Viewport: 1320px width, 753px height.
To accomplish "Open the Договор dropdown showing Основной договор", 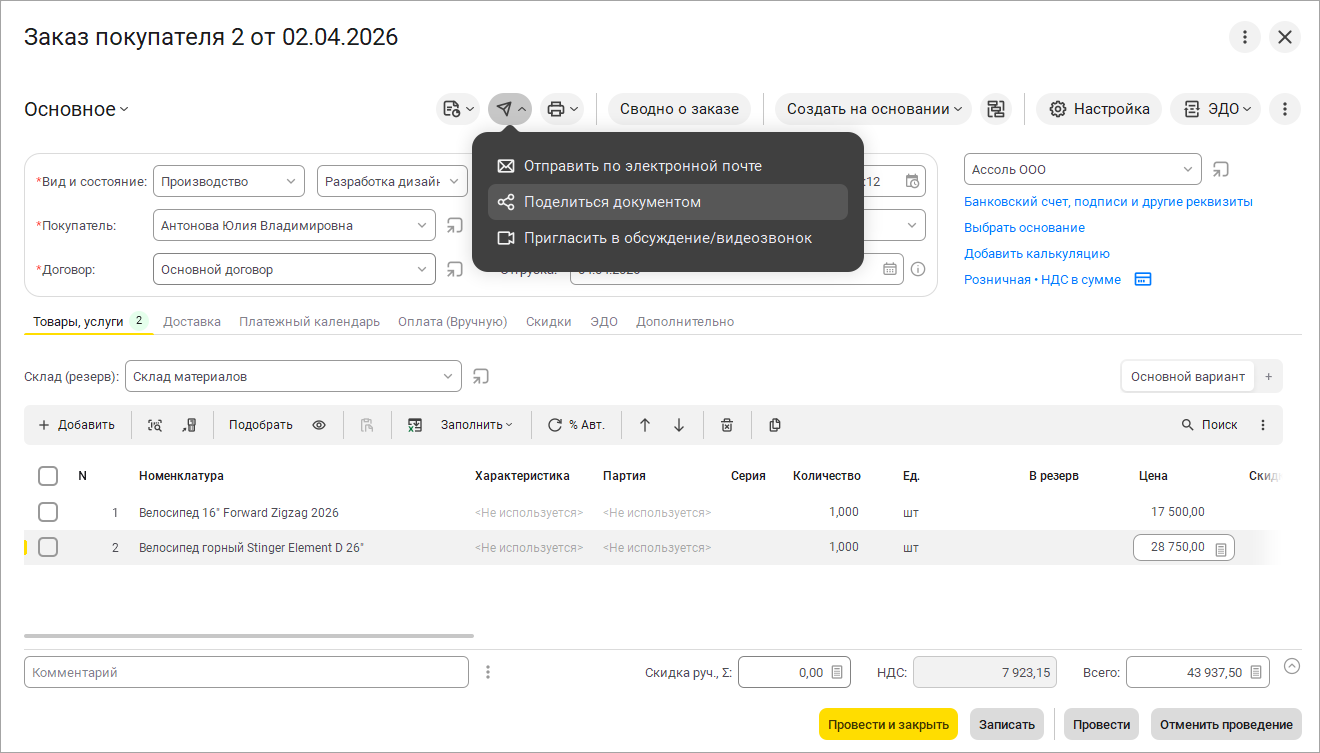I will pos(421,269).
